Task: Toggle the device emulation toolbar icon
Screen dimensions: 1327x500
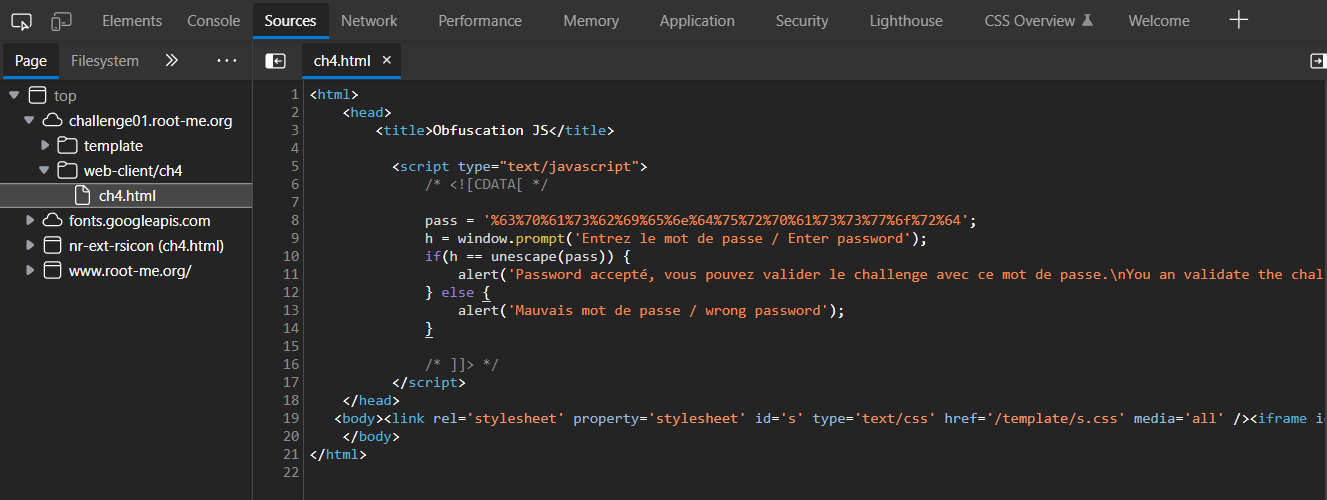Action: click(x=62, y=20)
